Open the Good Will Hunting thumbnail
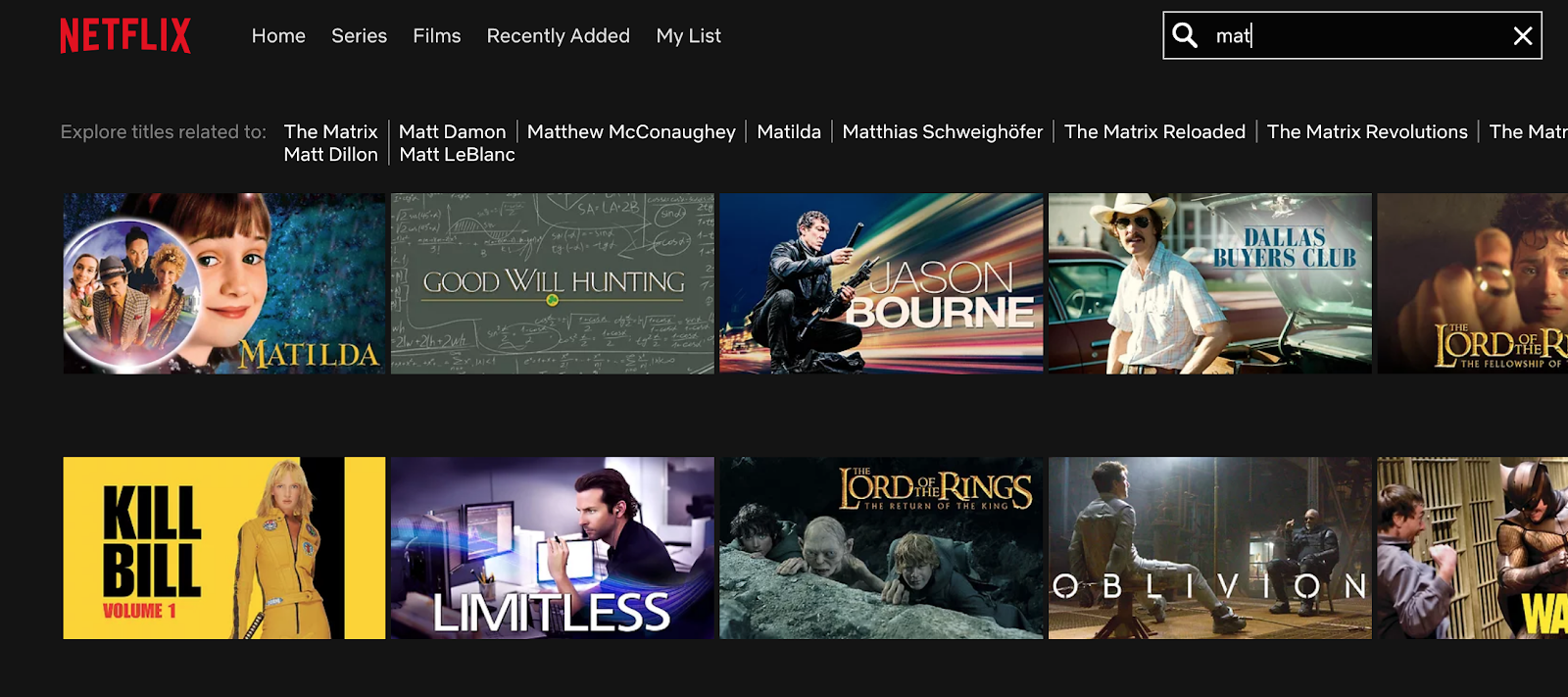Viewport: 1568px width, 697px height. [553, 283]
